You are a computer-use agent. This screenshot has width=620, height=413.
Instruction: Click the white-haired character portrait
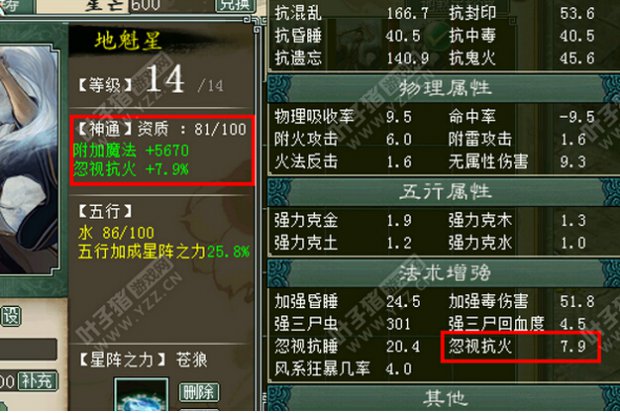click(x=27, y=159)
